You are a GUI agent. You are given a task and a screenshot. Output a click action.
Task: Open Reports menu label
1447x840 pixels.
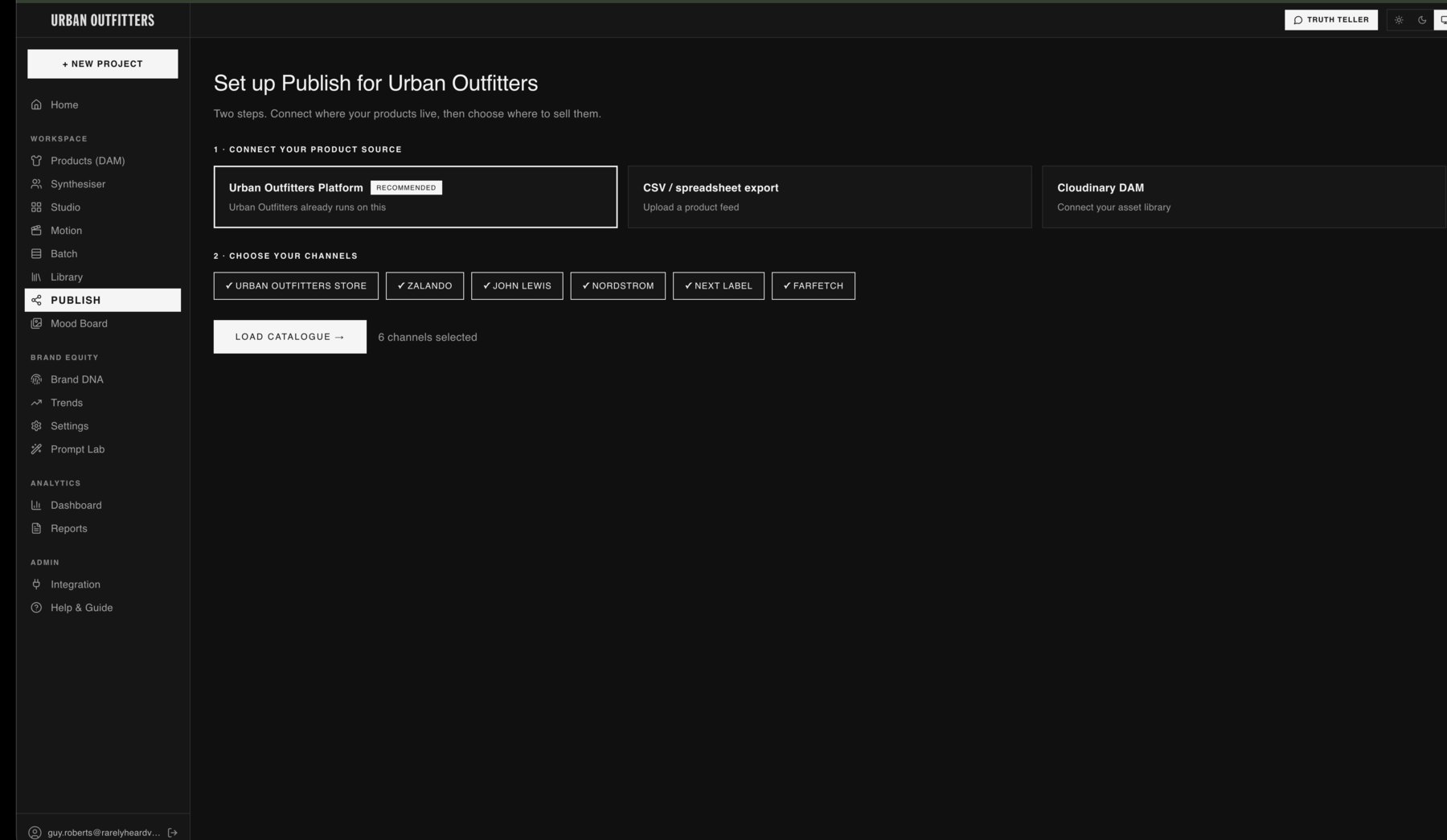click(x=69, y=528)
